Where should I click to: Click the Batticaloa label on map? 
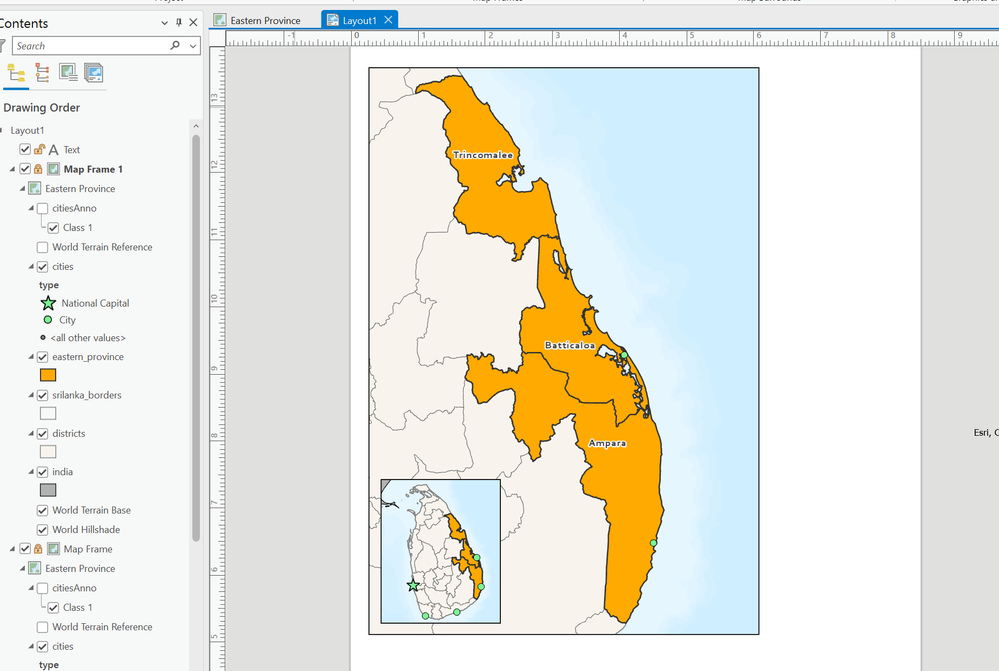[x=570, y=345]
